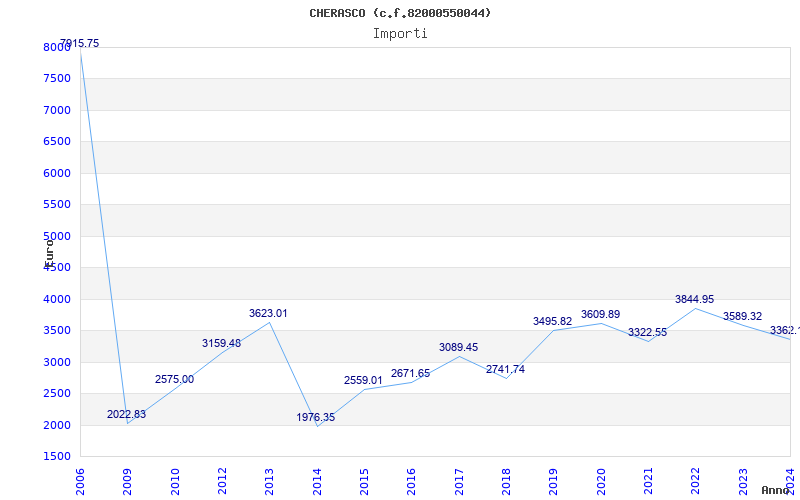Click the Anno x-axis title
Screen dimensions: 800x500
774,490
